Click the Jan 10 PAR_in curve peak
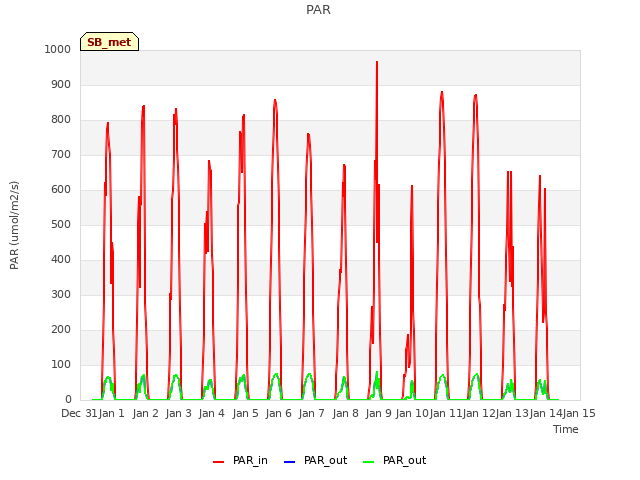The image size is (640, 480). pos(412,187)
